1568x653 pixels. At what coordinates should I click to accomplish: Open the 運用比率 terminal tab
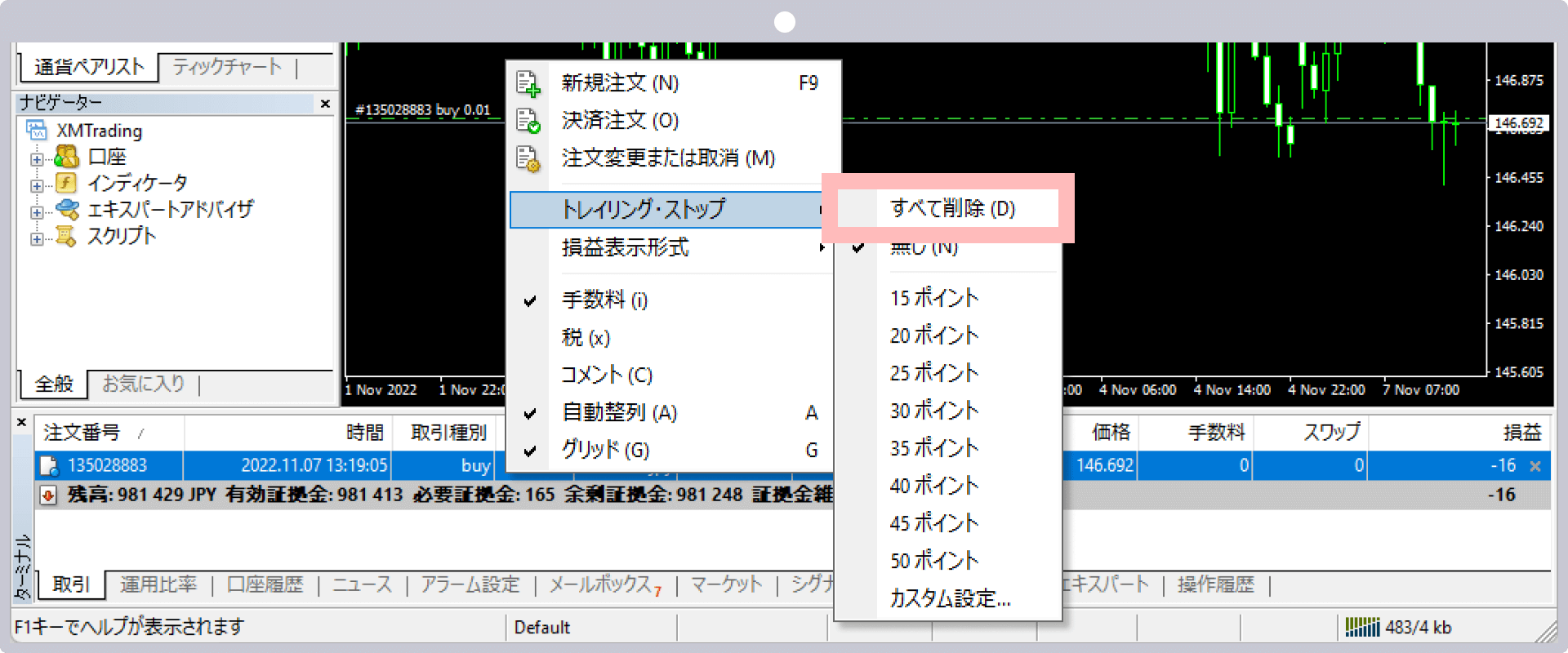[x=158, y=584]
